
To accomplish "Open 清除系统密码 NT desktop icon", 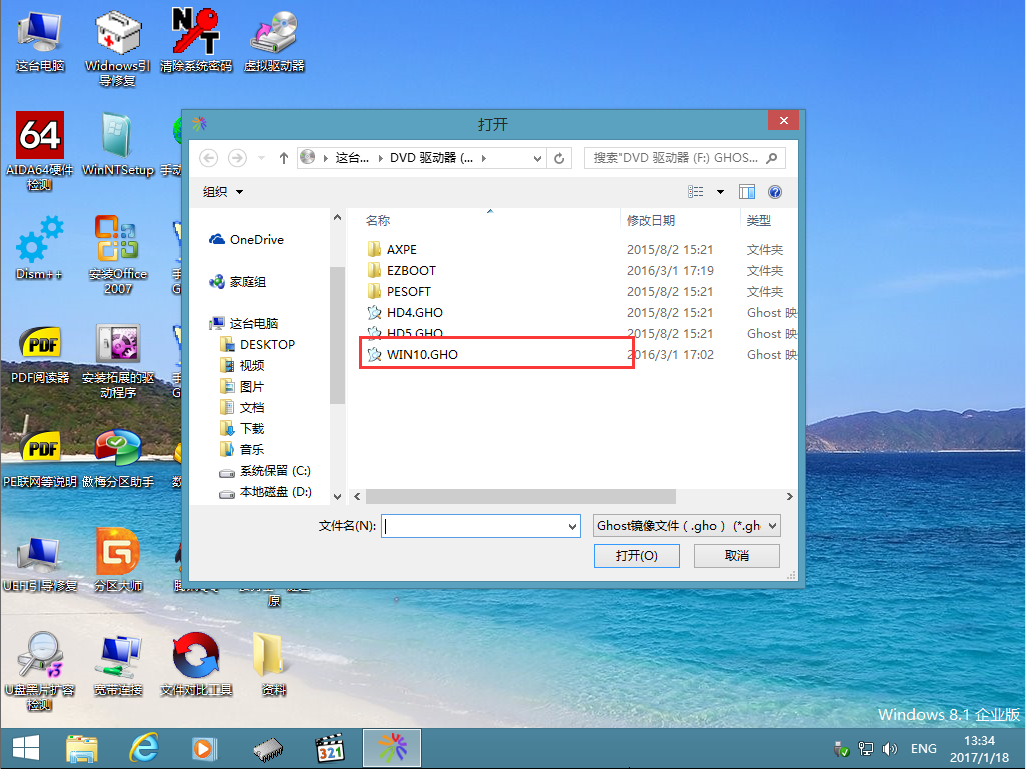I will click(196, 41).
